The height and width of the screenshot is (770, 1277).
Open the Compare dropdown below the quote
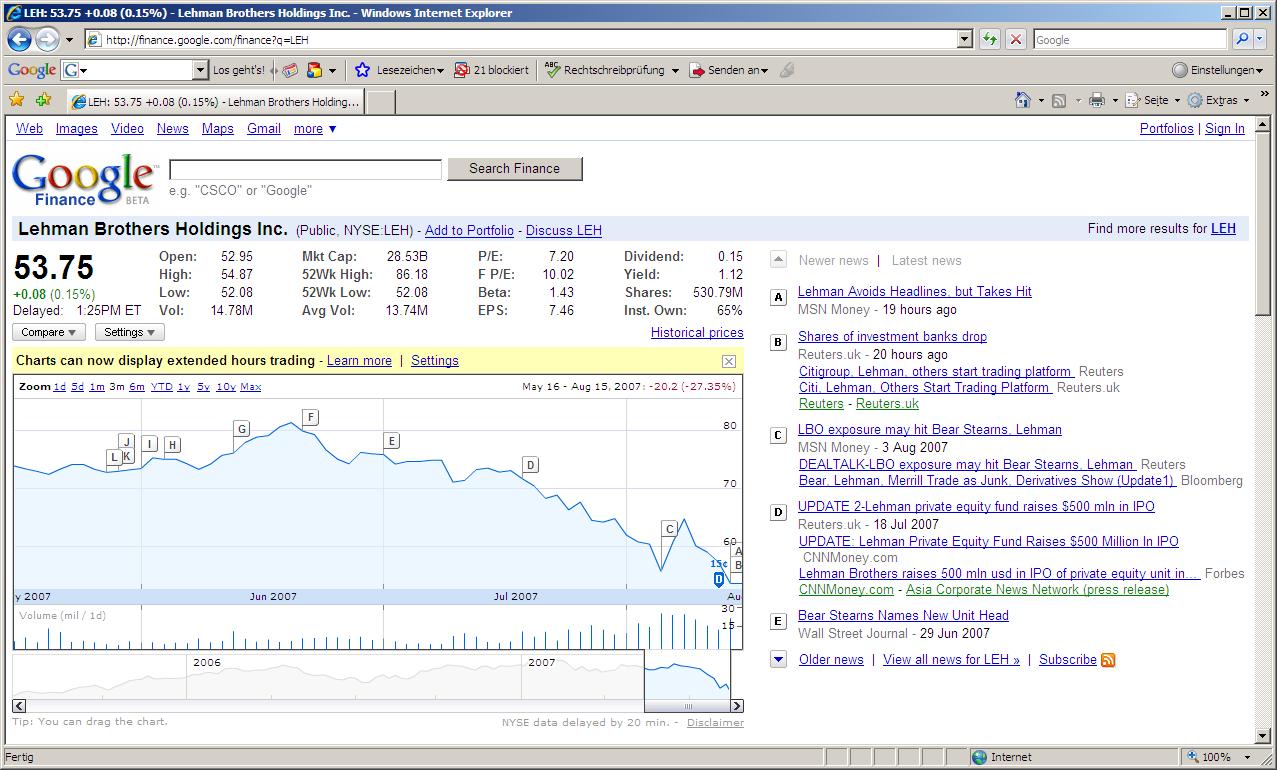pos(49,332)
